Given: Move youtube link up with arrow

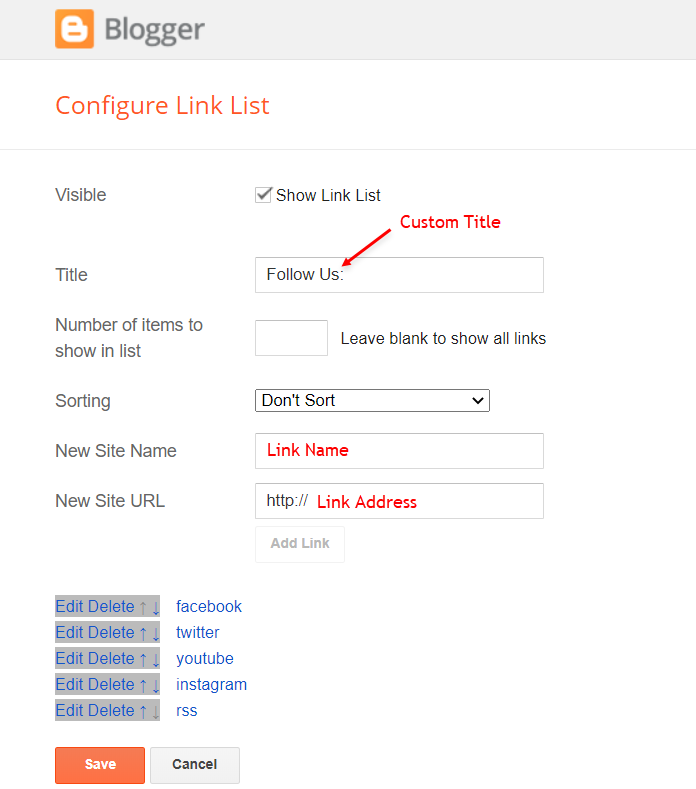Looking at the screenshot, I should point(143,660).
